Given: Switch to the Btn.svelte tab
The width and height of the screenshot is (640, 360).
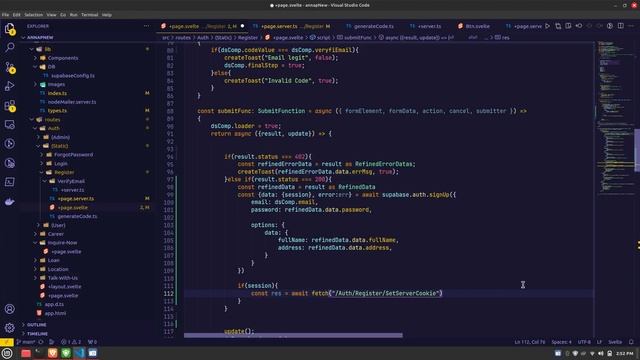Looking at the screenshot, I should (473, 26).
